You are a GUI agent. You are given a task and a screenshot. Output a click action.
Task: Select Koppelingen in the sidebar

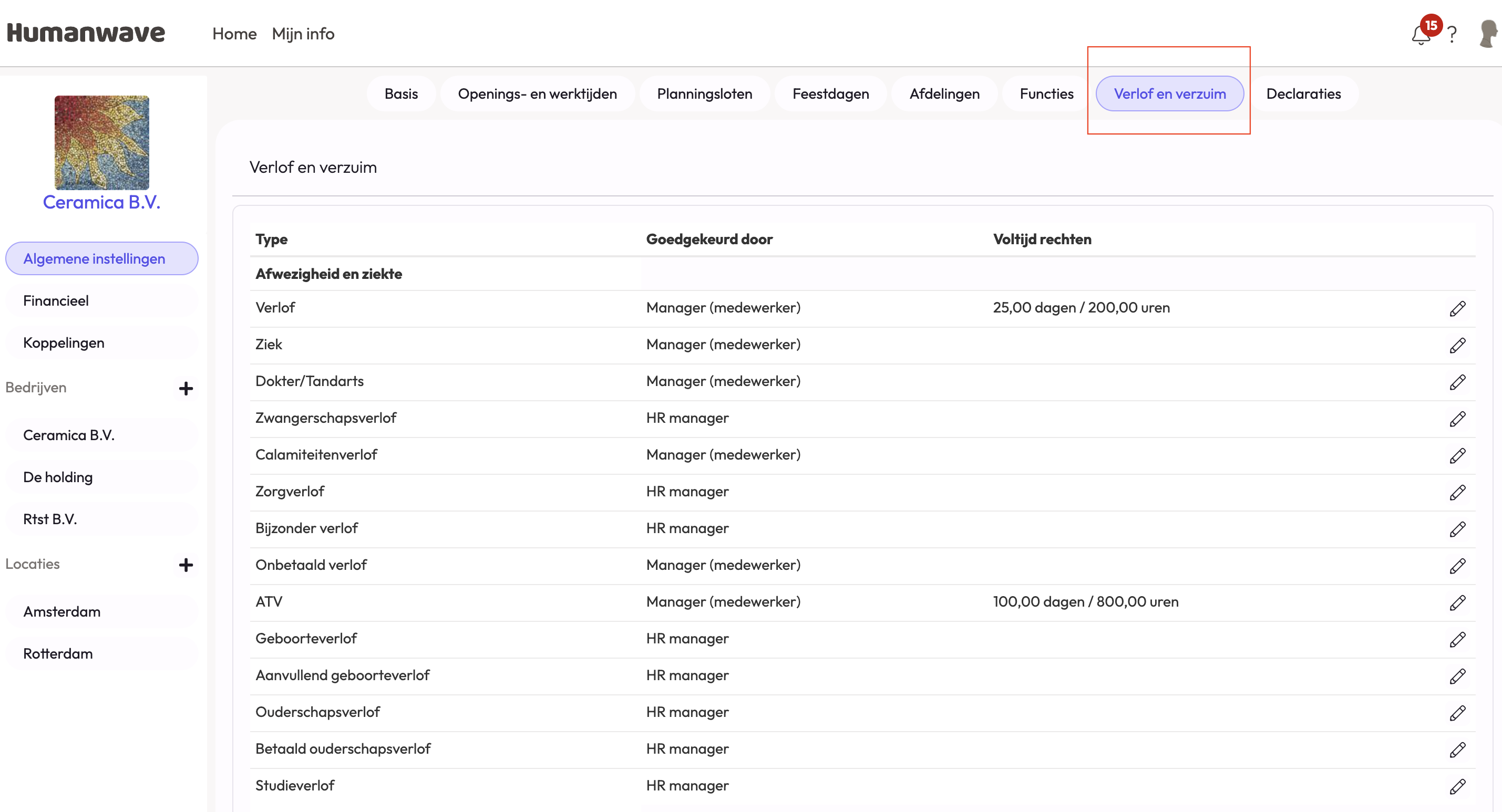pyautogui.click(x=64, y=343)
